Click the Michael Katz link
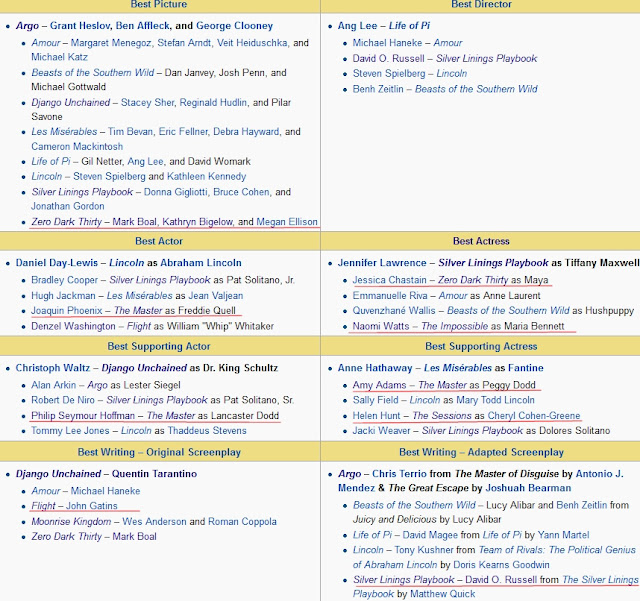 (x=60, y=57)
